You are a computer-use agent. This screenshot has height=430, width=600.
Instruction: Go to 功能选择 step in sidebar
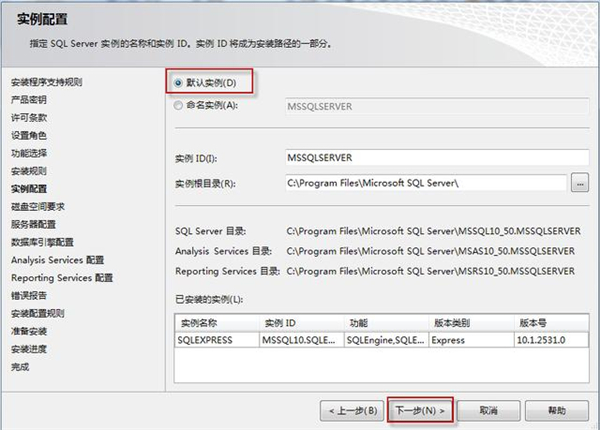(29, 153)
